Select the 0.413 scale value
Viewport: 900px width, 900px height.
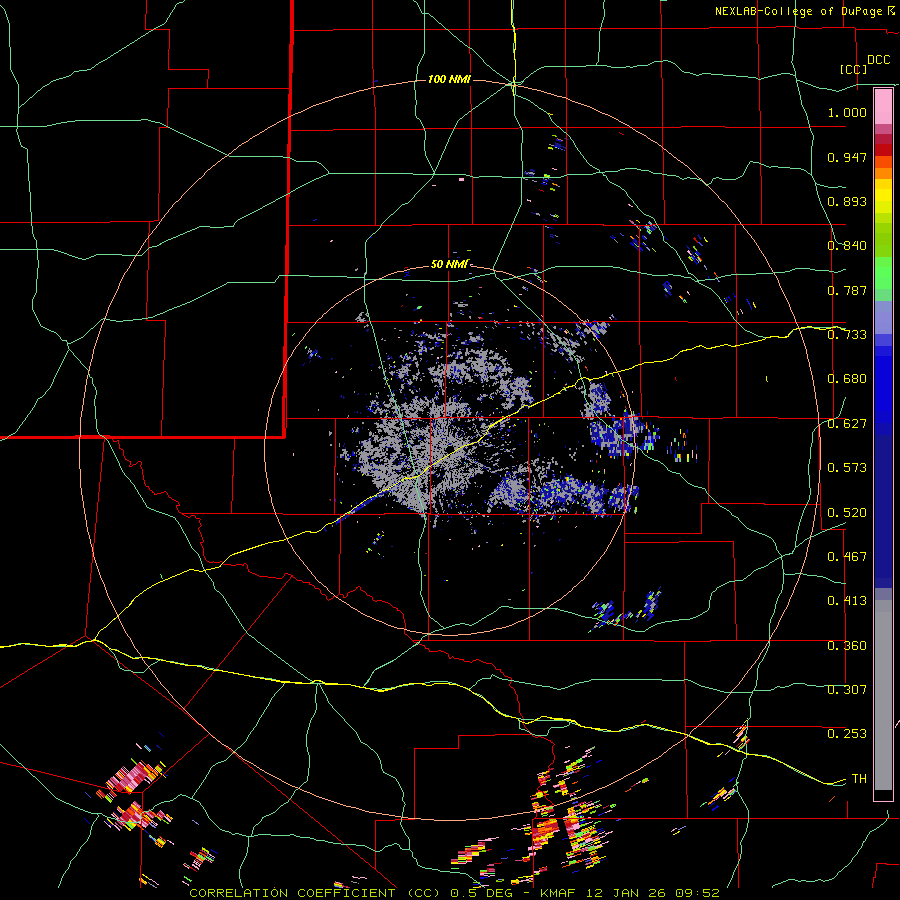pos(847,601)
